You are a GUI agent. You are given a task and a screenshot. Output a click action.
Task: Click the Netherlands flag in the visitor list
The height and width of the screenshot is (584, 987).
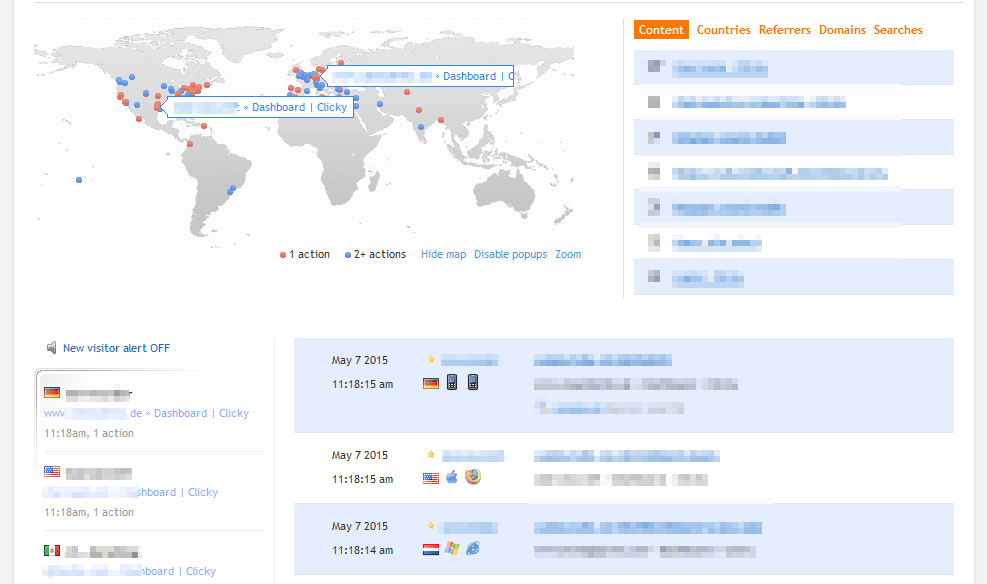click(431, 549)
